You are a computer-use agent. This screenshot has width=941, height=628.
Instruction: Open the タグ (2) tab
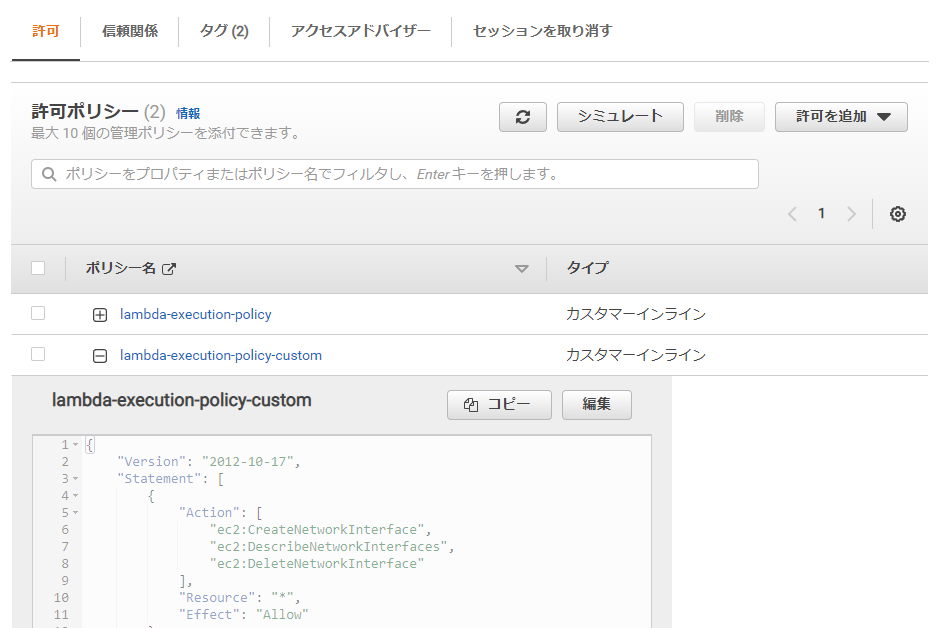[x=224, y=31]
